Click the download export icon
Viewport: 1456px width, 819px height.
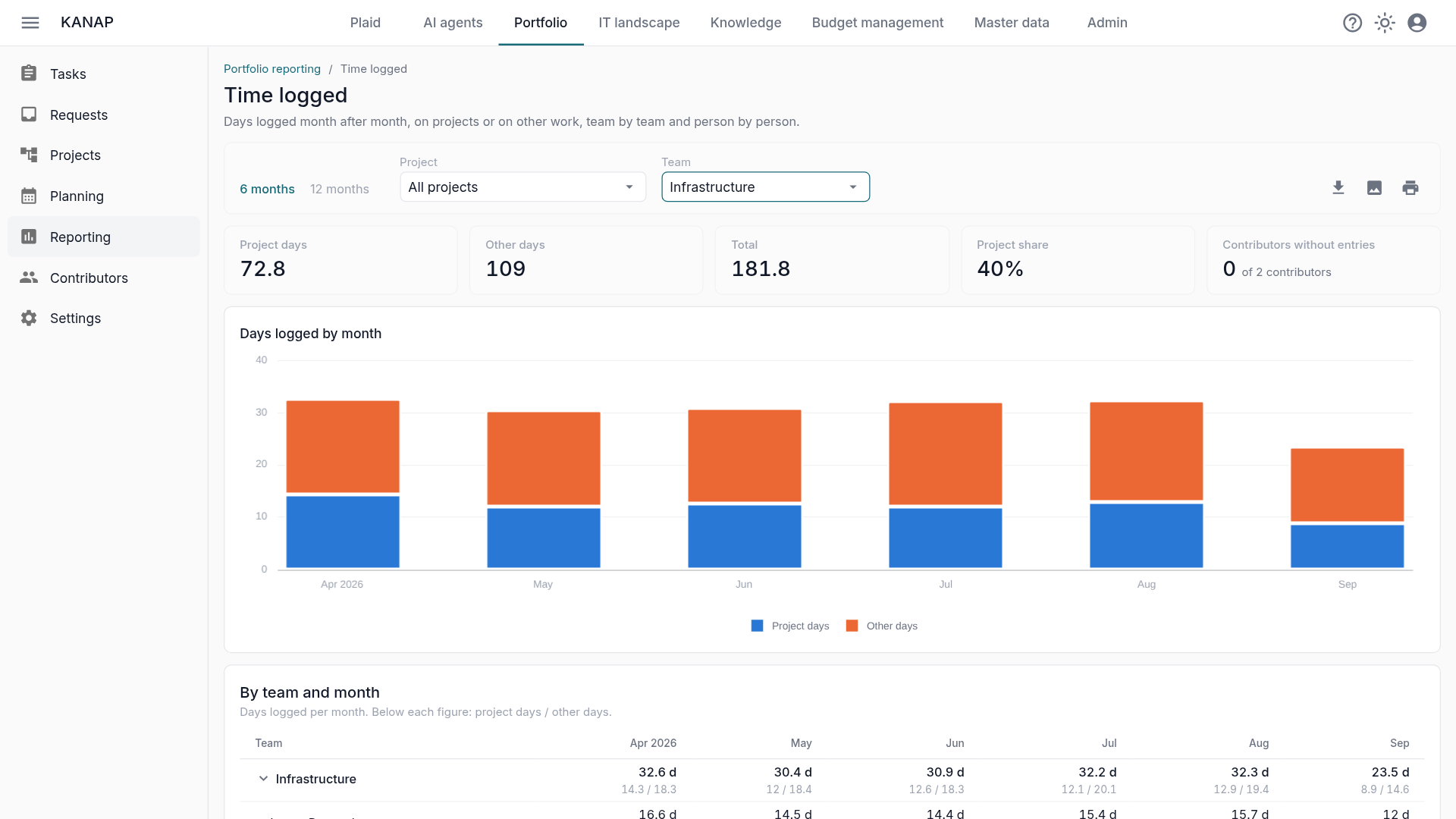click(x=1338, y=187)
